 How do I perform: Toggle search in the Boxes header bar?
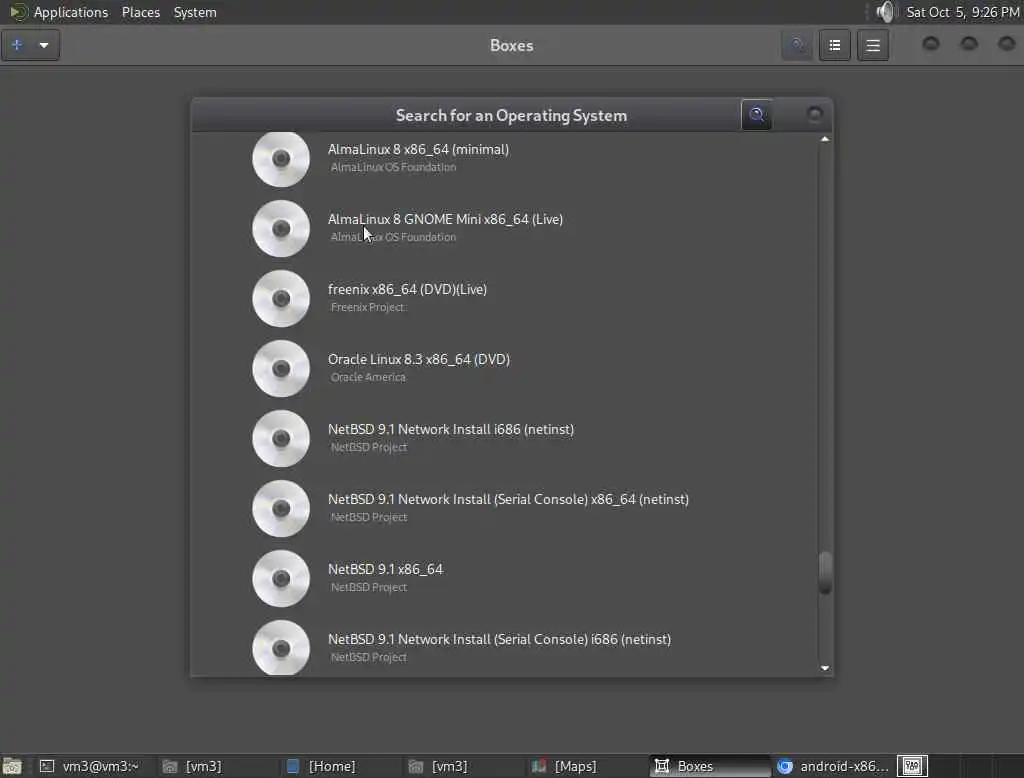(797, 45)
